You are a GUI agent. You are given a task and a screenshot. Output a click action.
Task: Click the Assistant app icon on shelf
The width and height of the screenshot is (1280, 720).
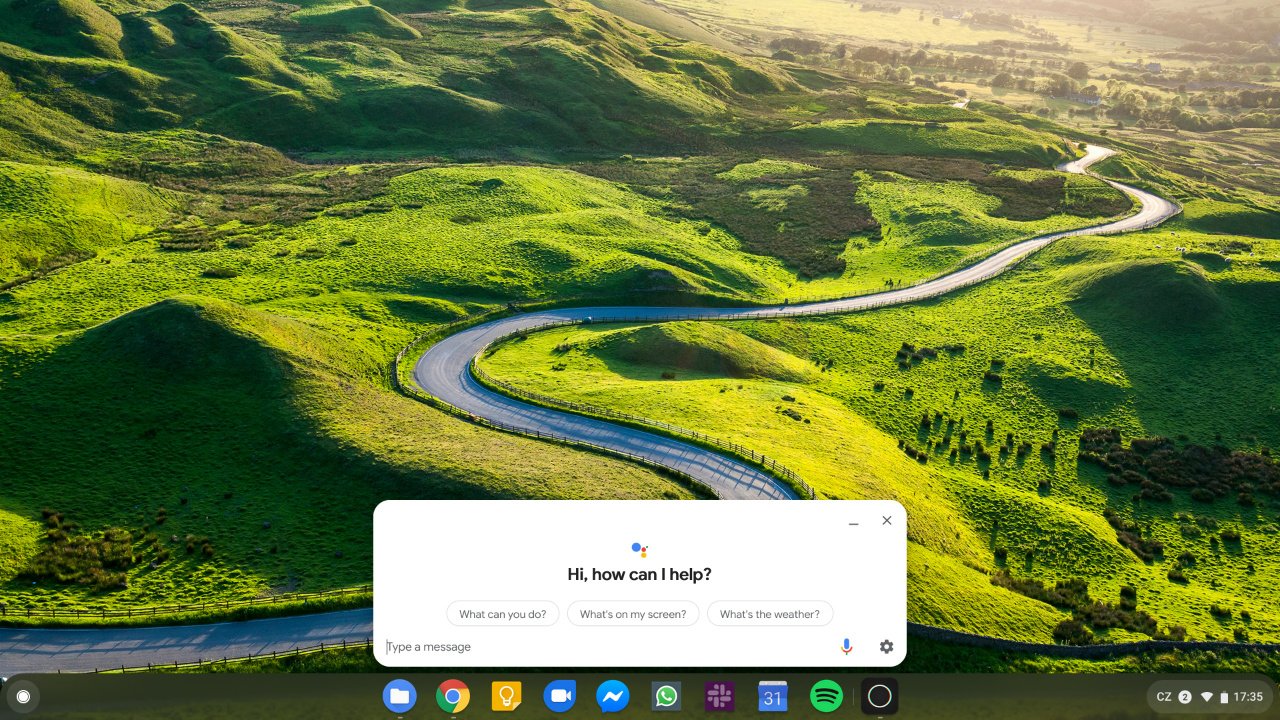[880, 696]
